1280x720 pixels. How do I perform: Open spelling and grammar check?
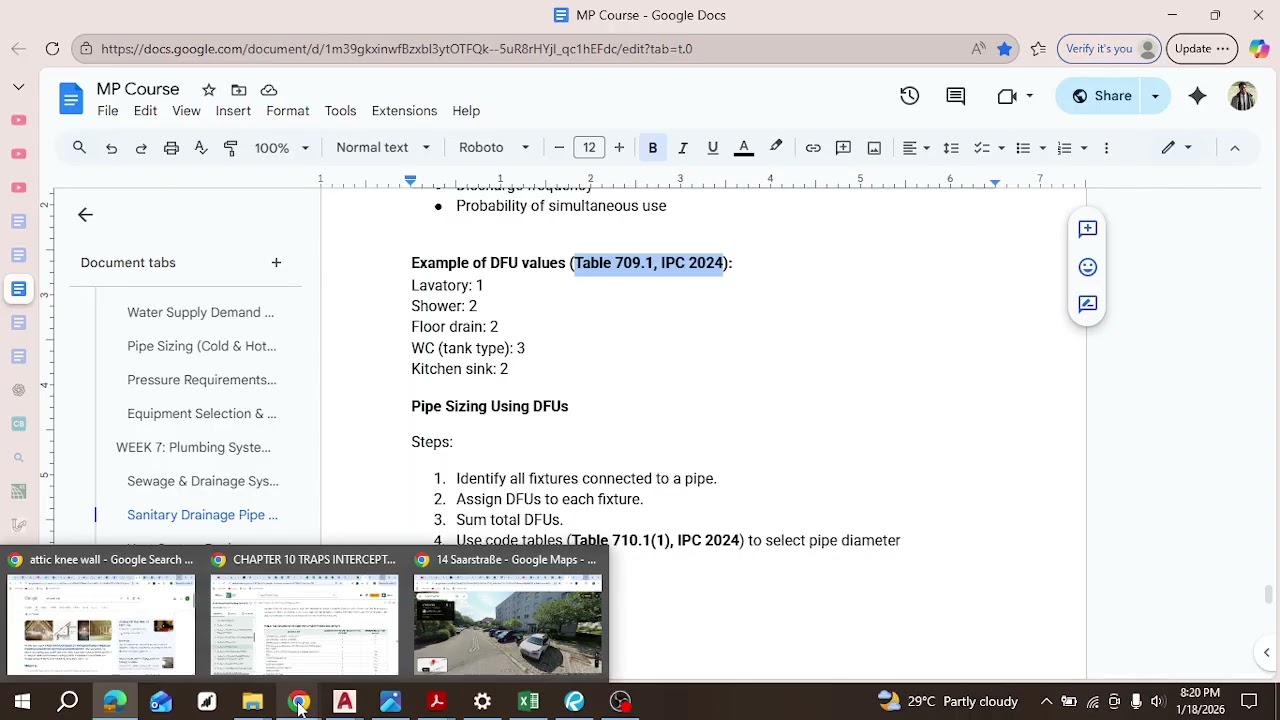pyautogui.click(x=201, y=148)
